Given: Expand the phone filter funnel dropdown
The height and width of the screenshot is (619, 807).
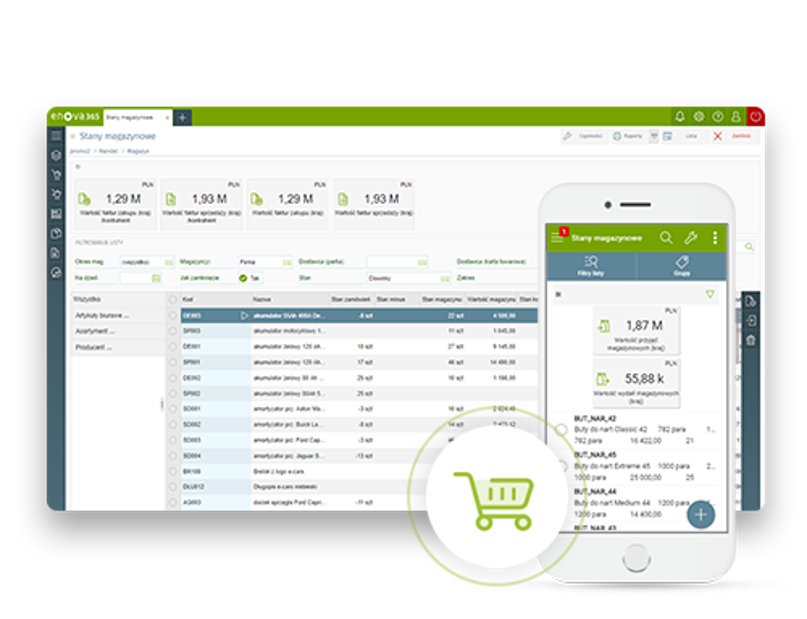Looking at the screenshot, I should (711, 294).
